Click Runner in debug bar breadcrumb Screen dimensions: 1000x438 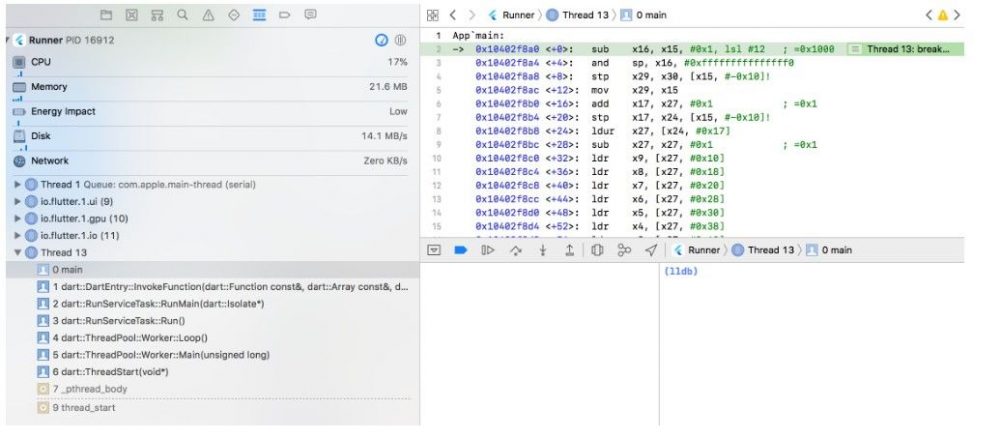tap(697, 251)
